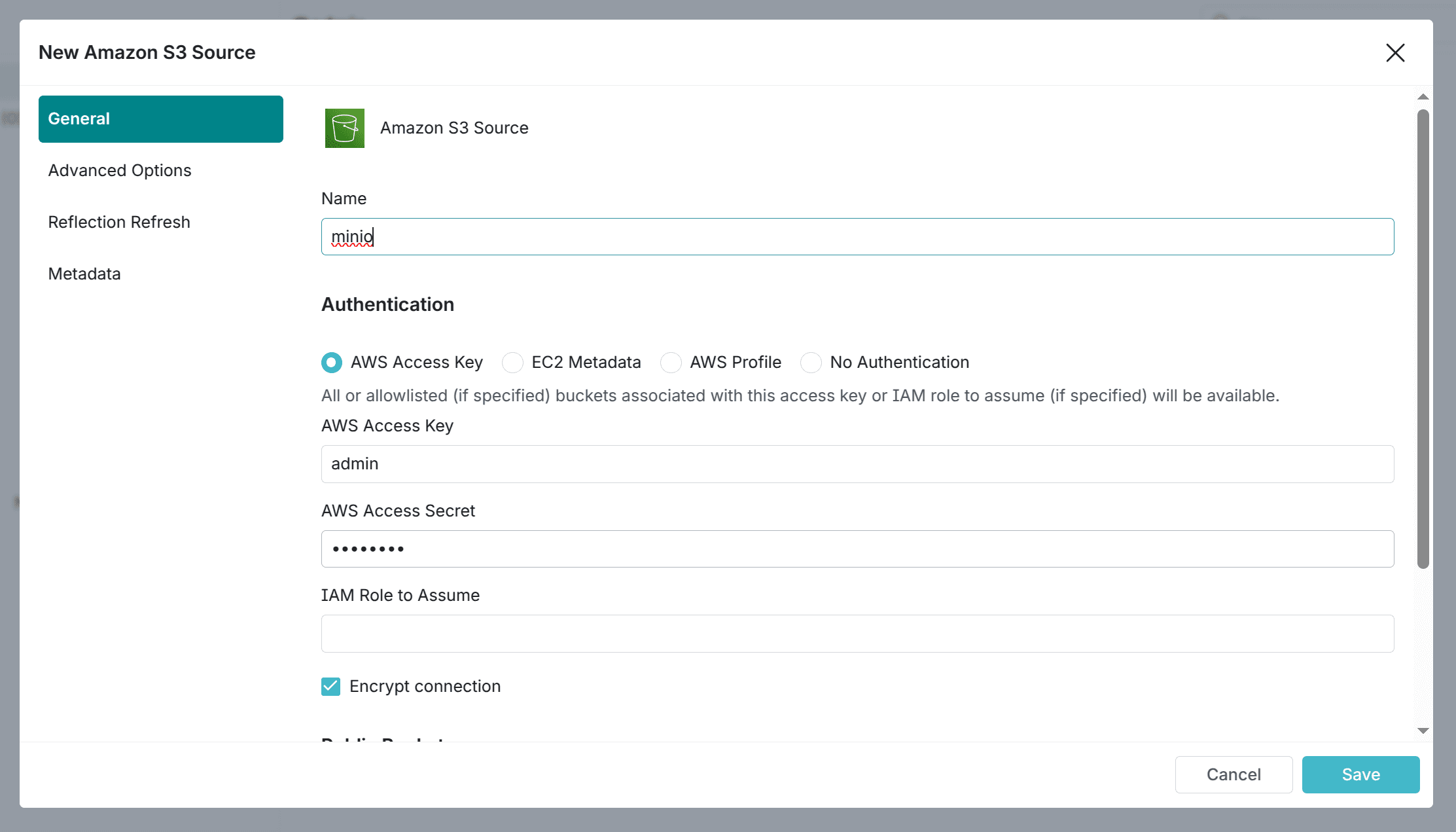Click the IAM Role to Assume field
Image resolution: width=1456 pixels, height=832 pixels.
pos(857,634)
